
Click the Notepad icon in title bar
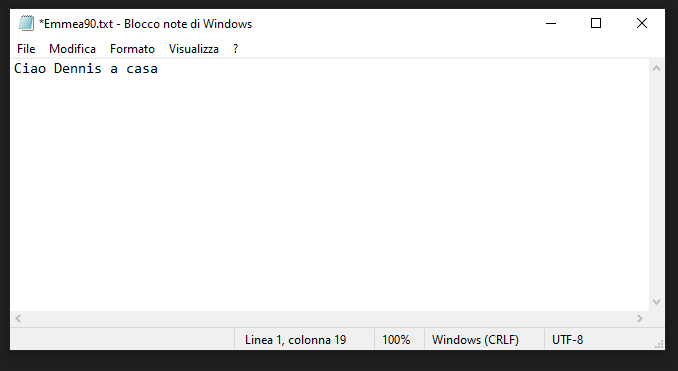(x=26, y=23)
